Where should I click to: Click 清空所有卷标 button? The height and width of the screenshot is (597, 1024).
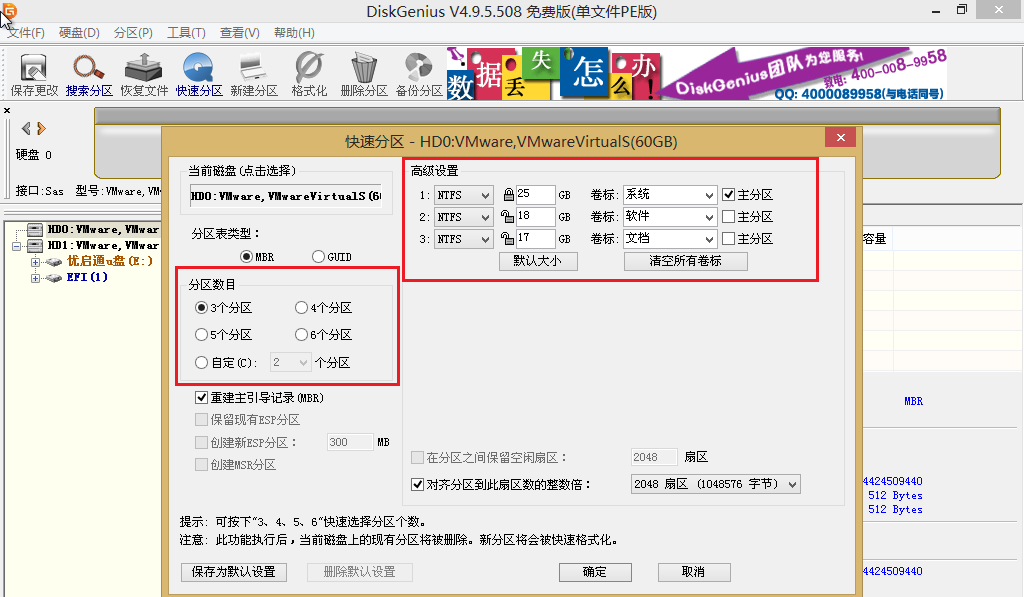click(x=686, y=261)
